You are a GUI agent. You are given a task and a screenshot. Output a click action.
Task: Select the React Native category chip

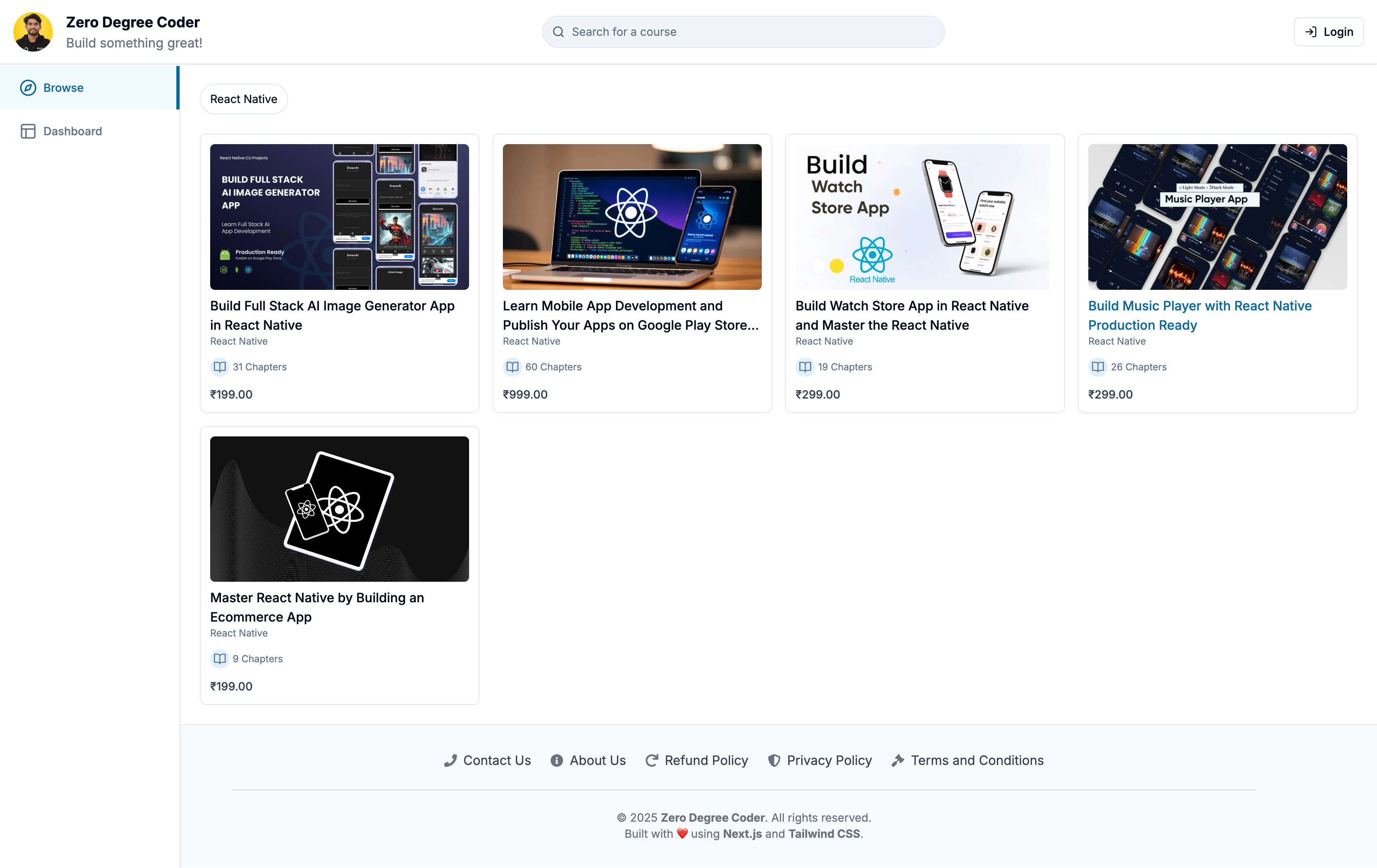(x=244, y=99)
